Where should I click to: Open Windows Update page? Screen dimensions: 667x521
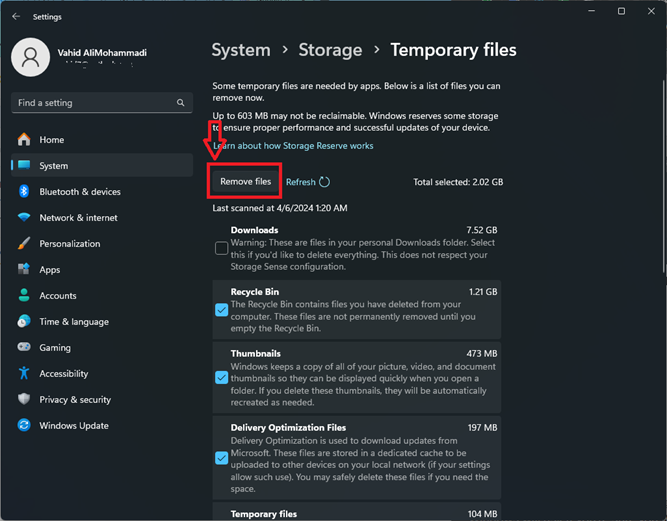102,425
